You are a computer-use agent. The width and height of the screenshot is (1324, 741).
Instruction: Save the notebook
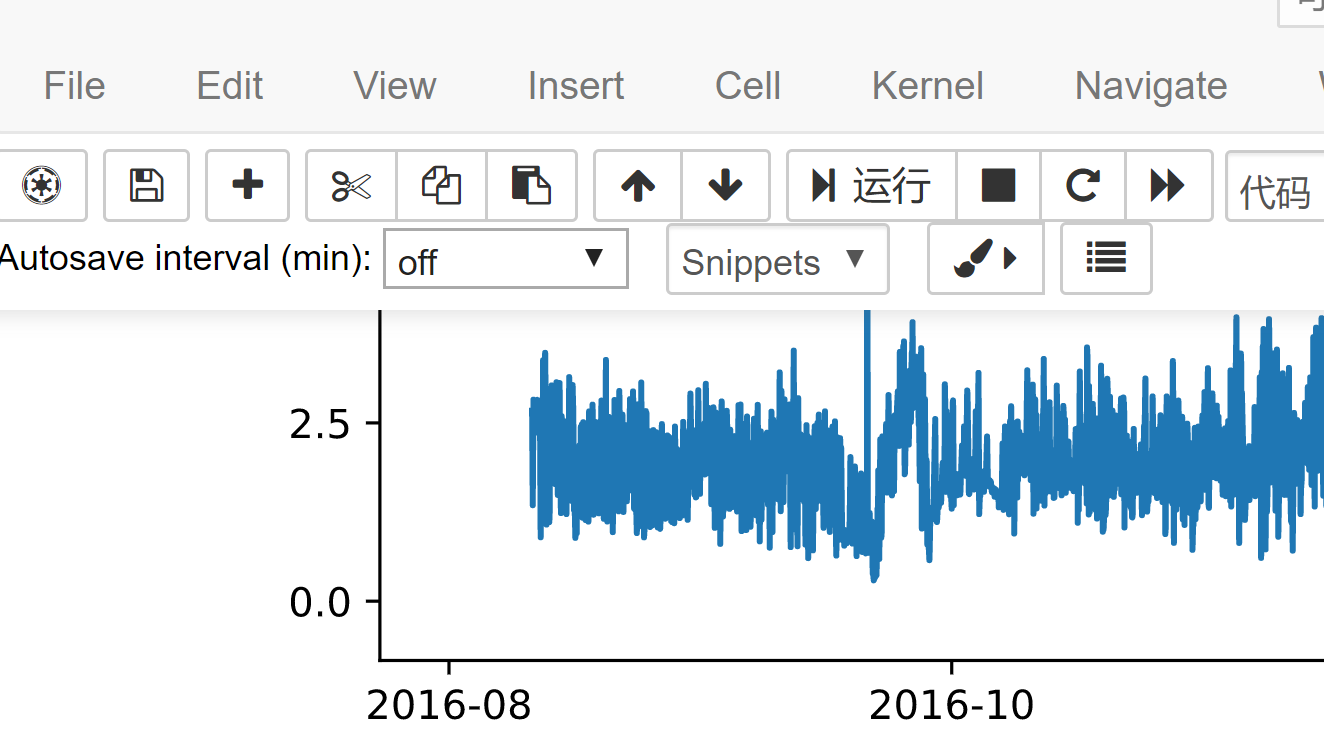click(146, 185)
